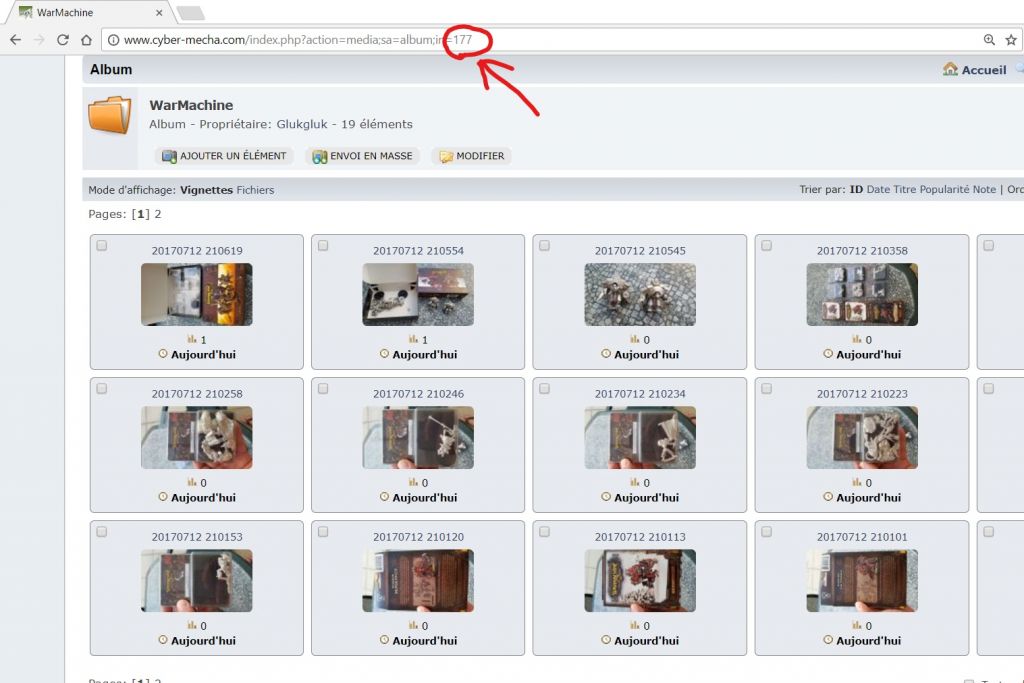The height and width of the screenshot is (683, 1024).
Task: Click views count icon under 20170712 210234
Action: click(x=635, y=482)
